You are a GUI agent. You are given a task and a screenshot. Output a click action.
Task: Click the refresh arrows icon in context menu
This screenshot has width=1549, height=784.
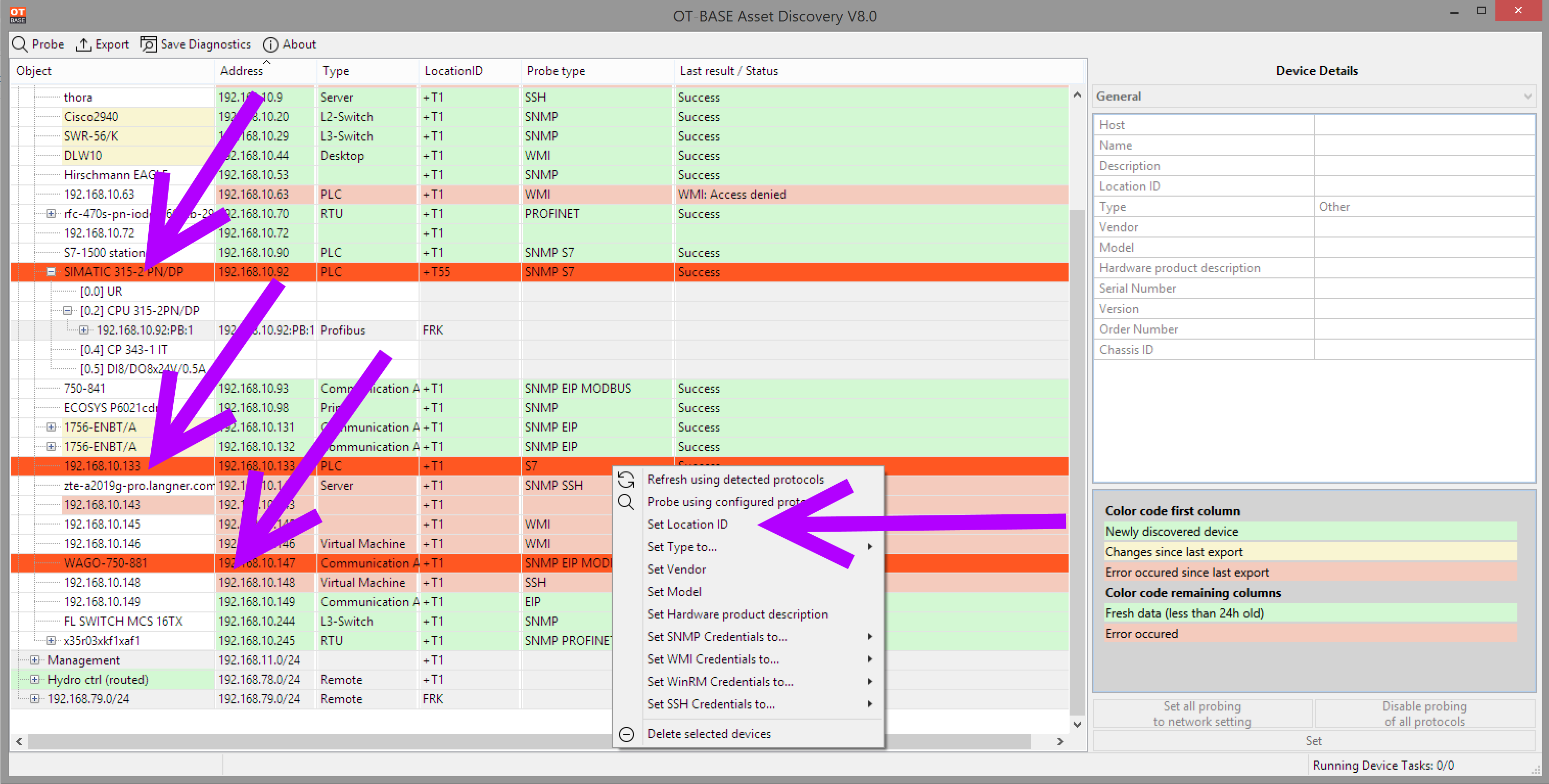[x=626, y=480]
